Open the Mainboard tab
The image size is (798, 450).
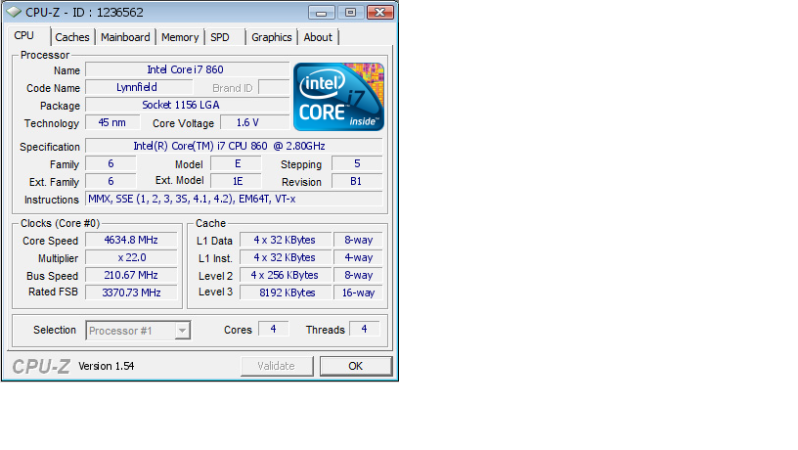(125, 37)
